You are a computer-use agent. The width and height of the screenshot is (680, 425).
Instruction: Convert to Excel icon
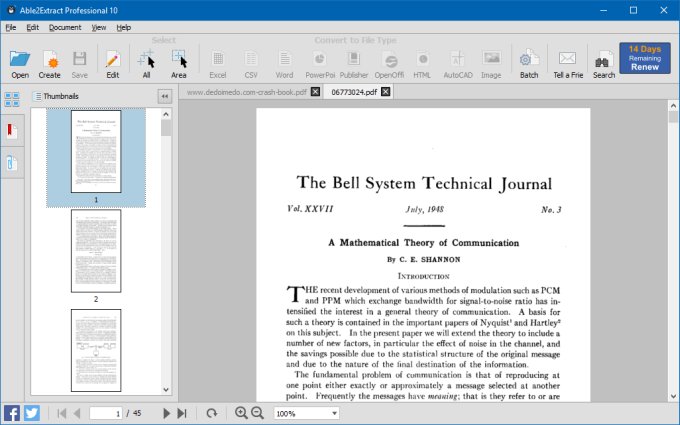pos(218,64)
